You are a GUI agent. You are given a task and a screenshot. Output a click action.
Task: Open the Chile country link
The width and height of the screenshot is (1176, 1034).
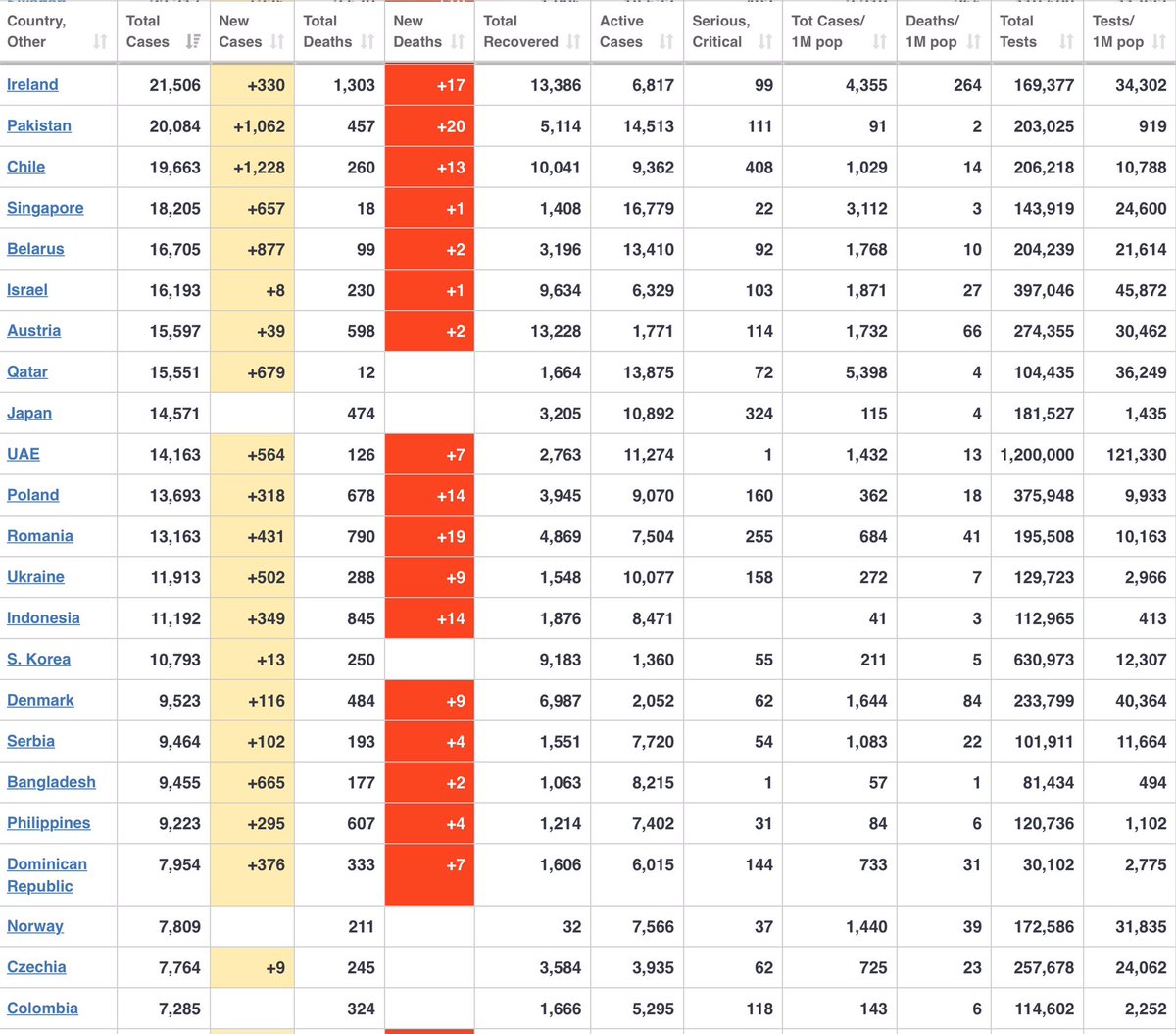click(x=26, y=167)
